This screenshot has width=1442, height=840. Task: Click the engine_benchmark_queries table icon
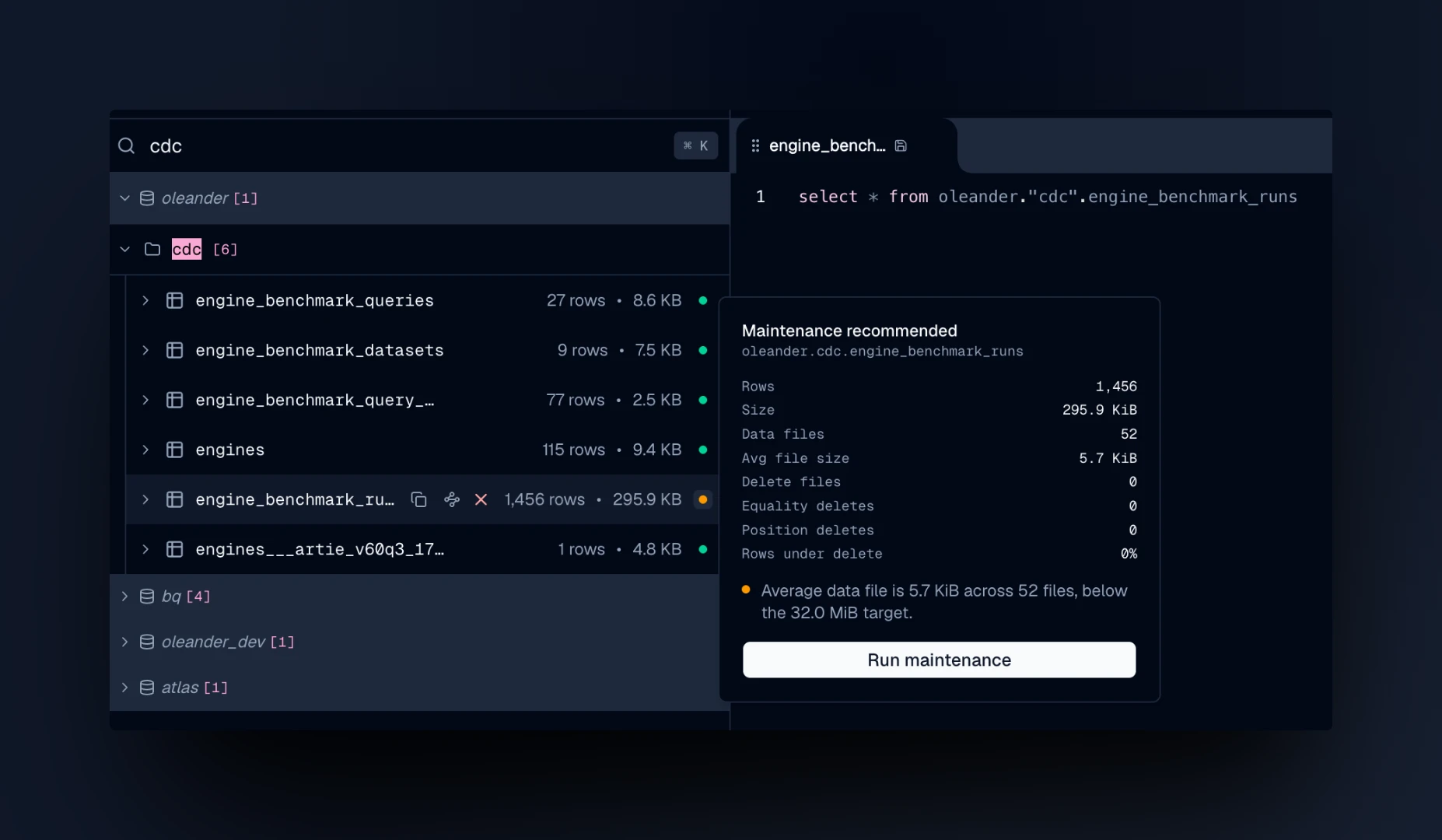tap(175, 300)
